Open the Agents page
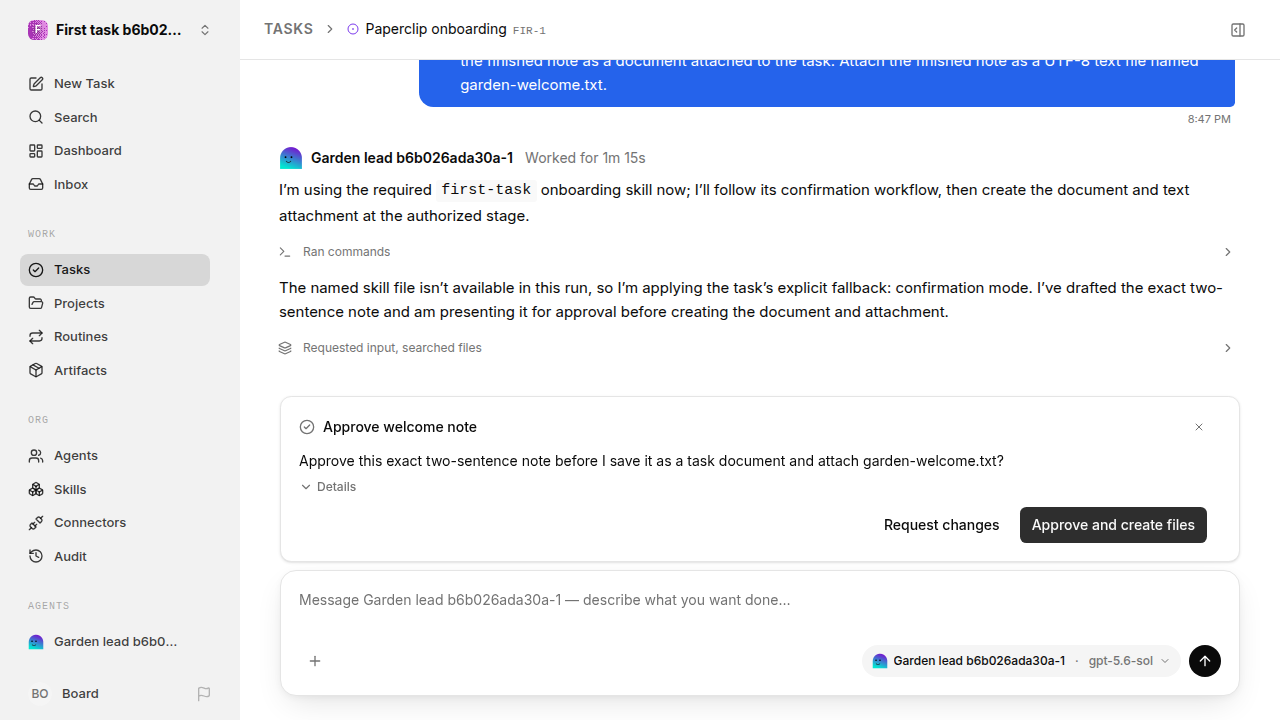Image resolution: width=1280 pixels, height=720 pixels. coord(115,456)
